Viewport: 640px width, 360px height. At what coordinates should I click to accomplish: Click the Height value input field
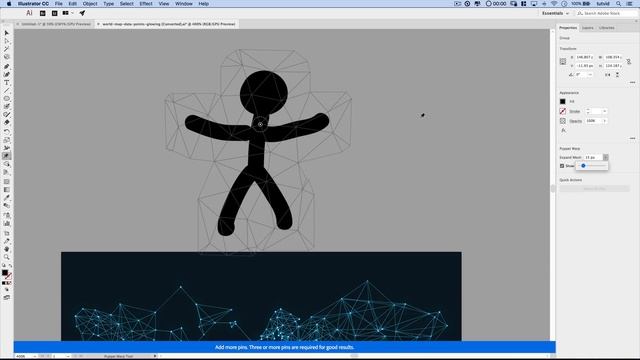(613, 66)
